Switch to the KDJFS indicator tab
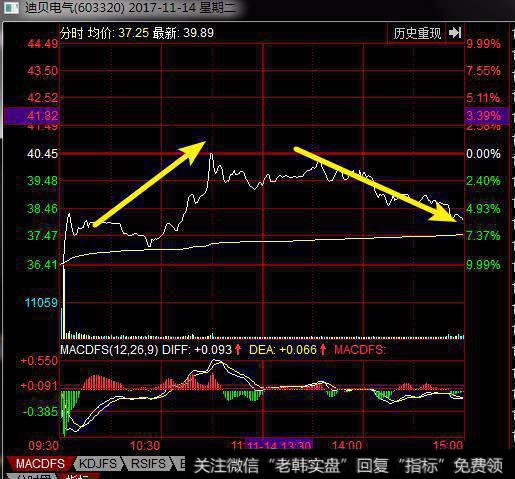 [x=98, y=464]
